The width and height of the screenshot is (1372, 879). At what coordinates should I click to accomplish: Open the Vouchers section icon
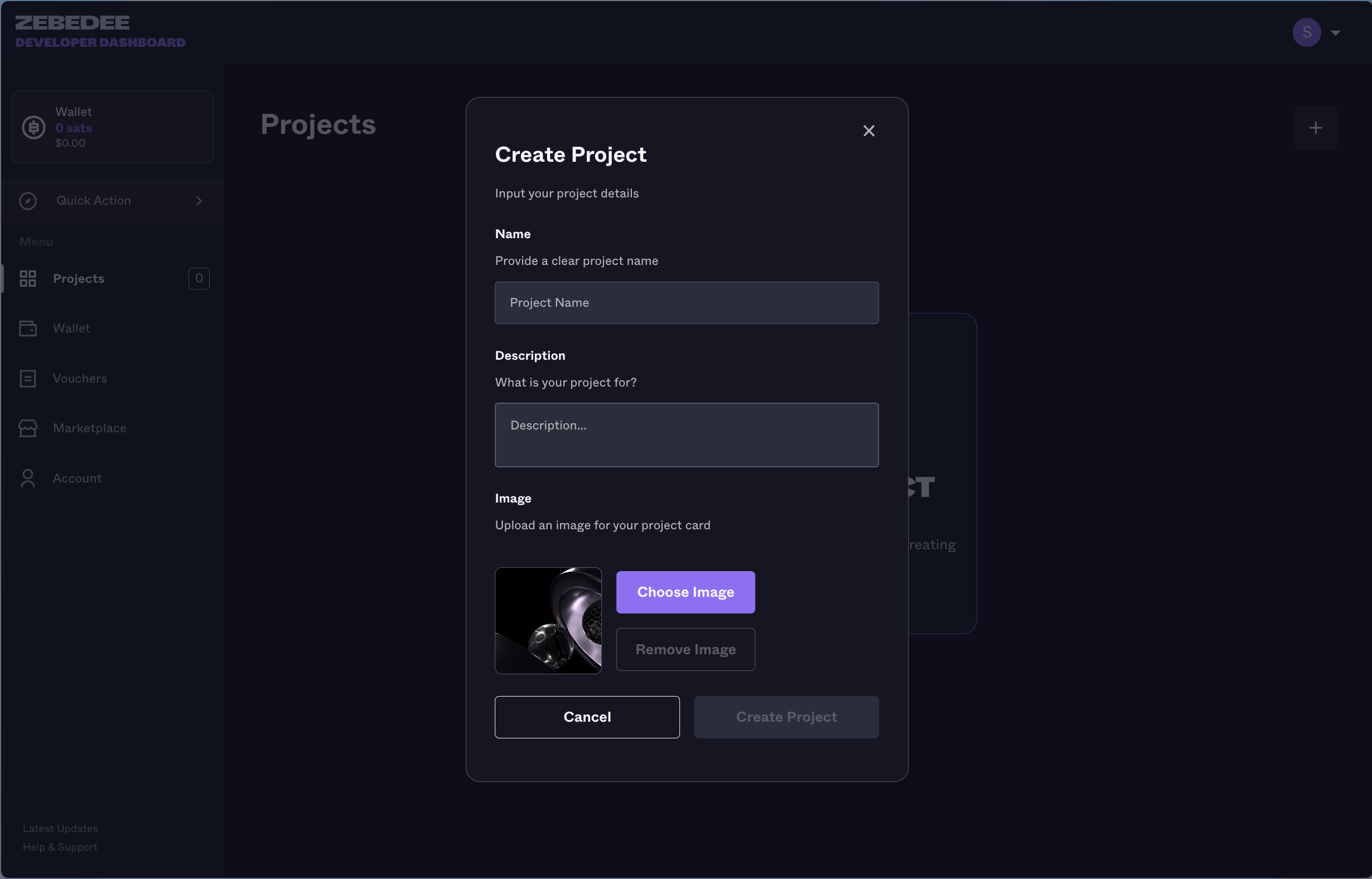[28, 378]
